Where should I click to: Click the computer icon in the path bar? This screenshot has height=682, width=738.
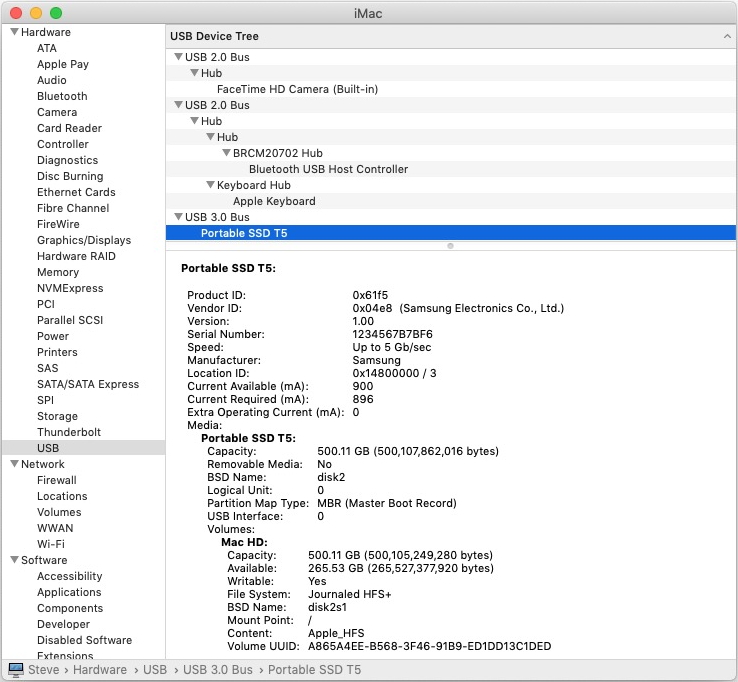pyautogui.click(x=15, y=670)
